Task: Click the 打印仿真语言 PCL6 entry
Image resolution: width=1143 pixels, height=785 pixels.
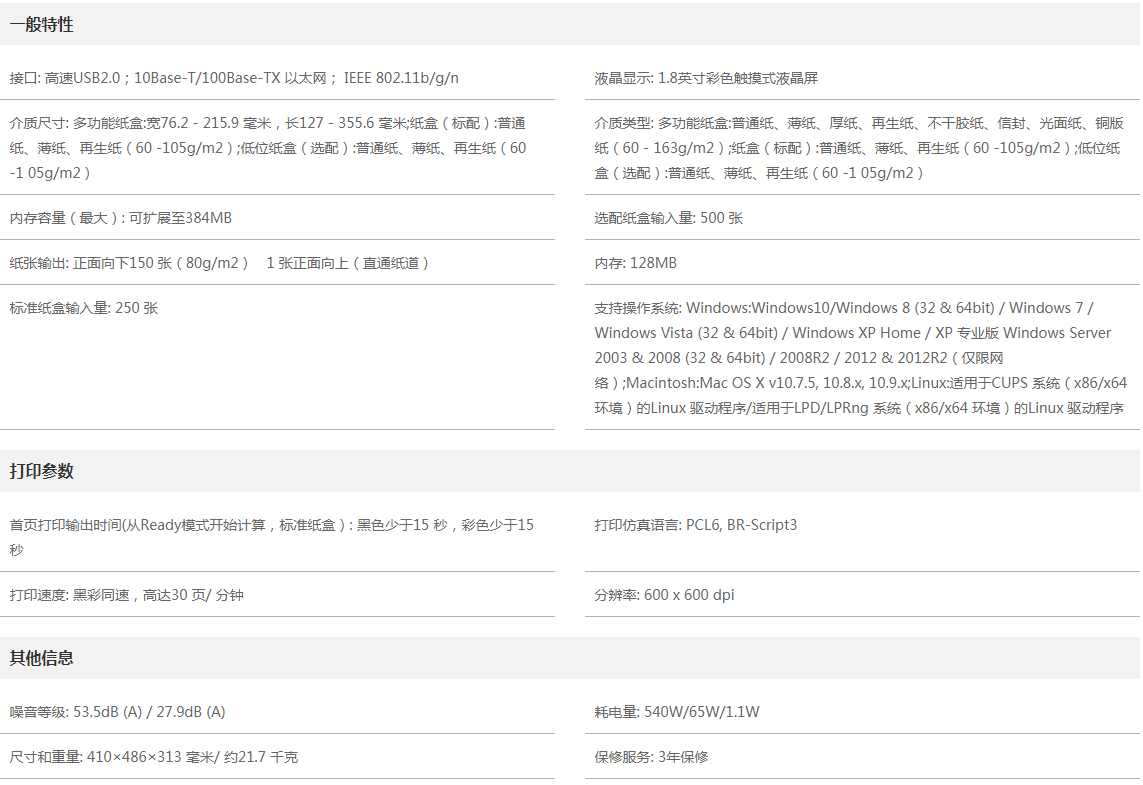Action: (x=695, y=525)
